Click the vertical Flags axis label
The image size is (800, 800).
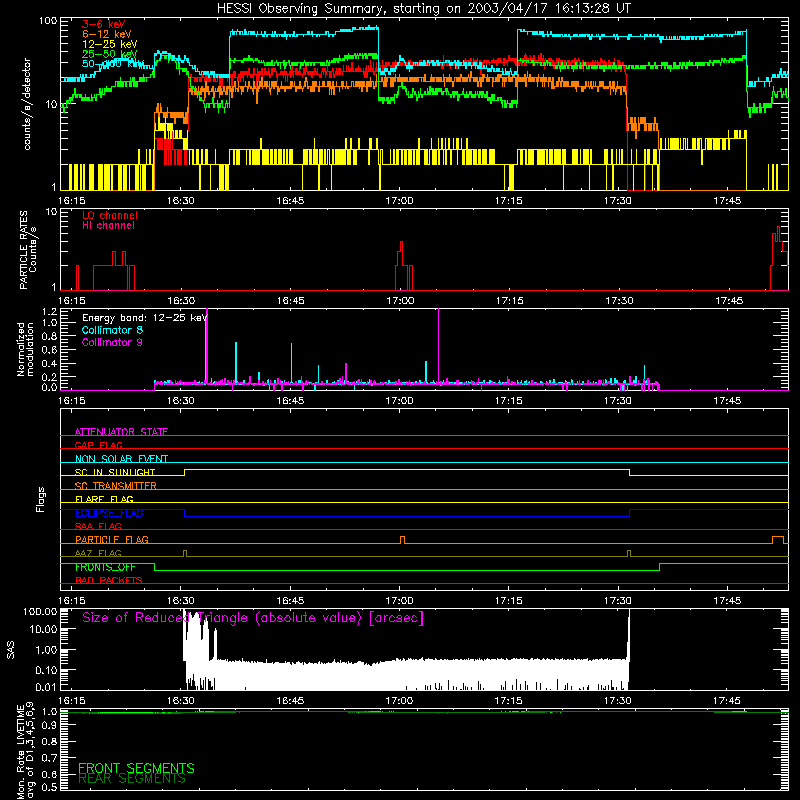pos(40,499)
